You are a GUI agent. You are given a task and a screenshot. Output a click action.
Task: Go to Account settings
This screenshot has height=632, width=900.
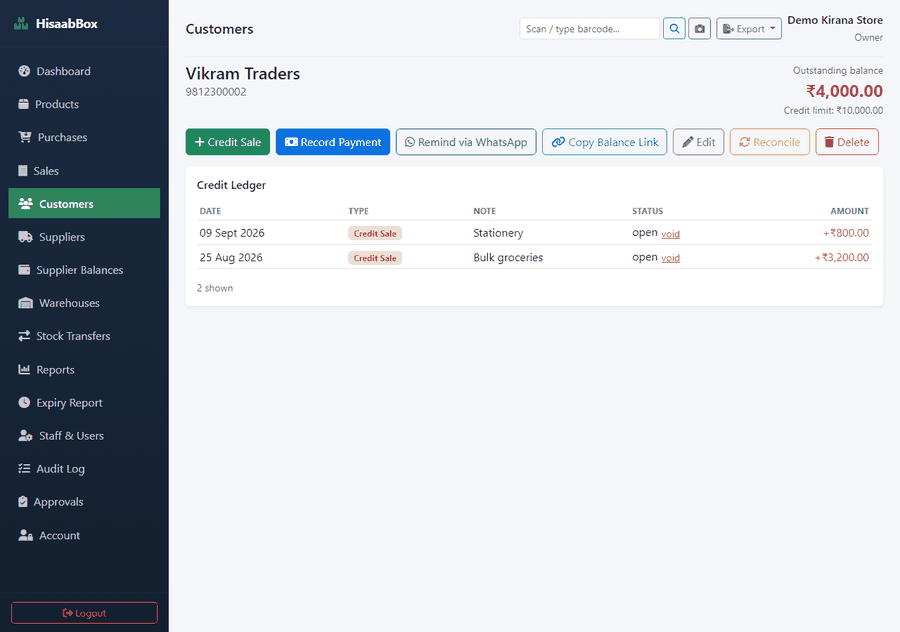pos(84,535)
